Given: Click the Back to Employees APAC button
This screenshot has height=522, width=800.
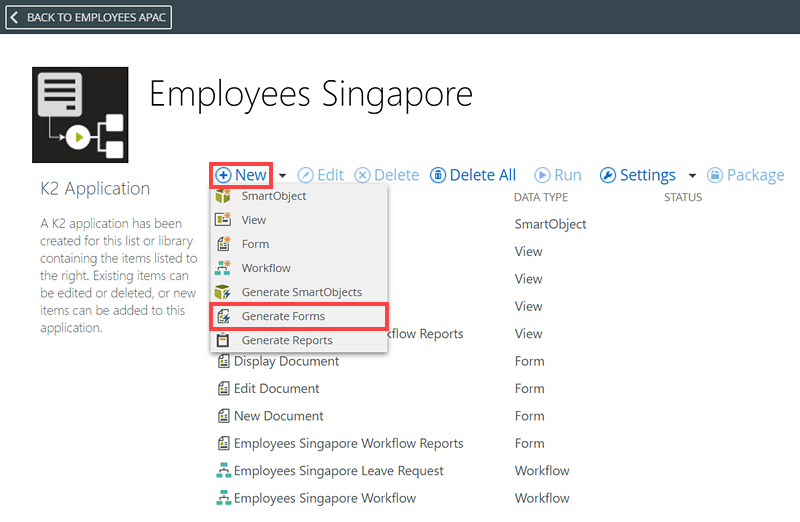Looking at the screenshot, I should click(x=88, y=17).
